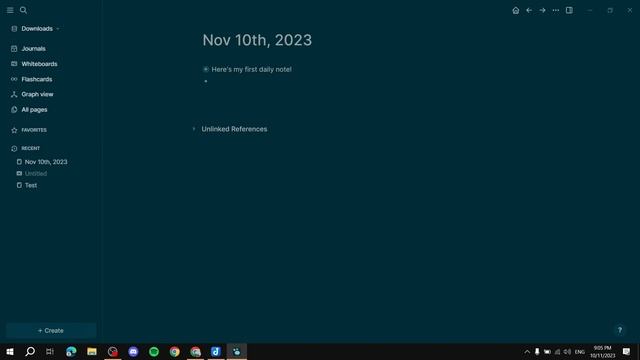Open the Downloads graph dropdown
The image size is (640, 360).
click(x=36, y=29)
